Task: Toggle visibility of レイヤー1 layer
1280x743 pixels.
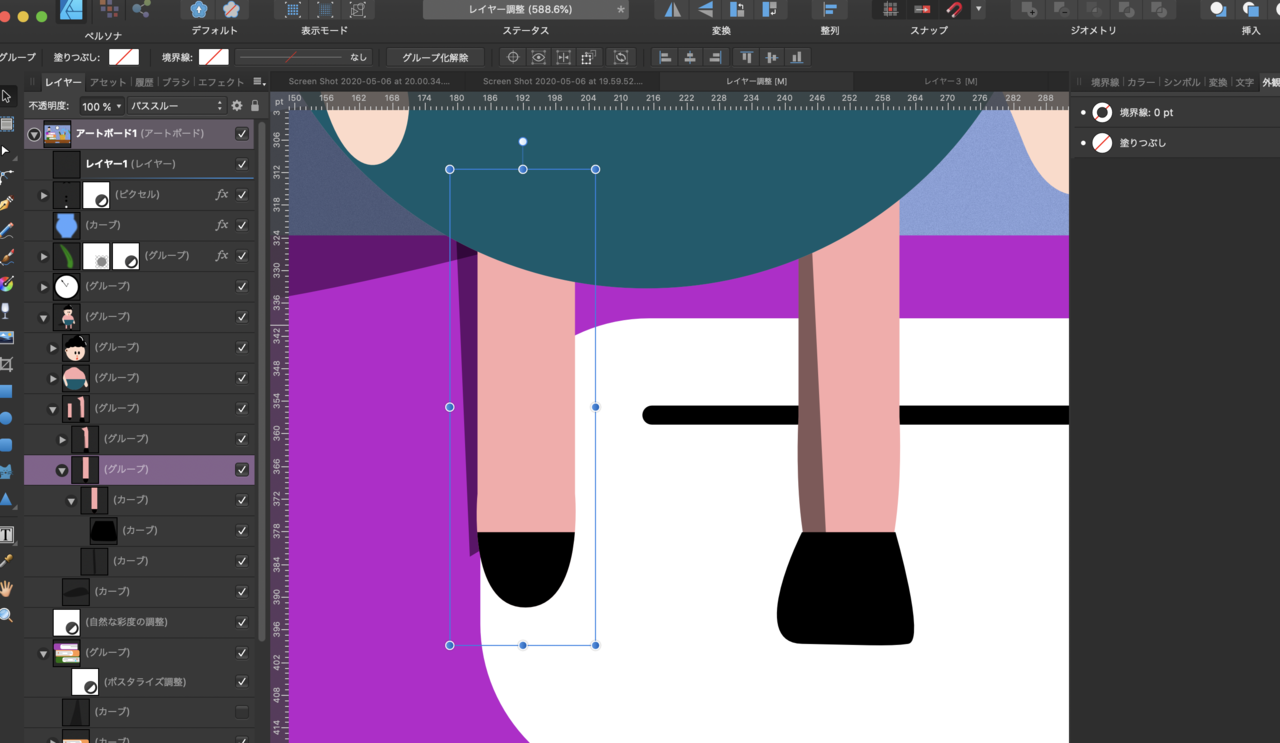Action: 242,164
